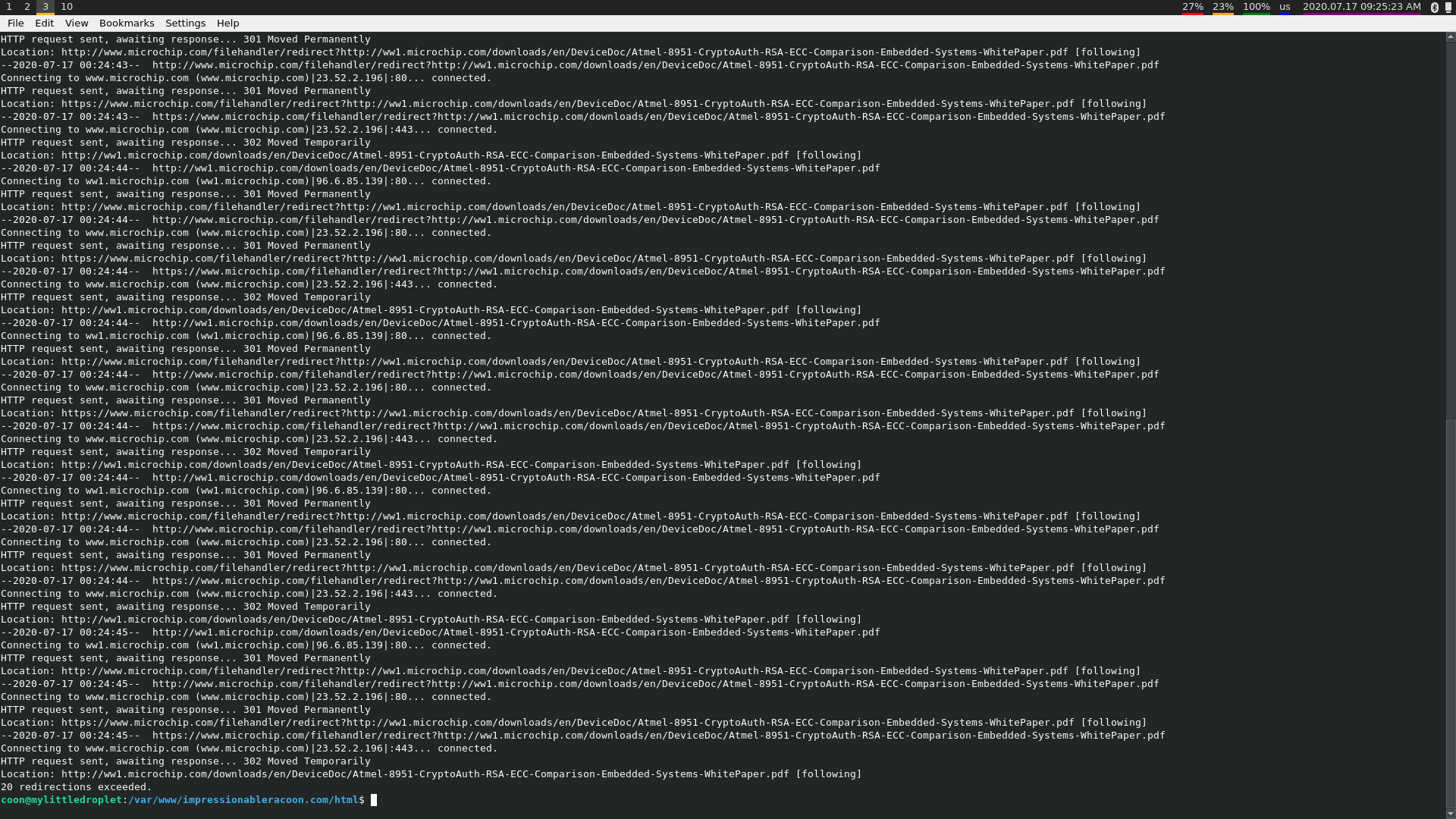Click the 'coon@mylittledroplet' prompt text

coord(61,800)
